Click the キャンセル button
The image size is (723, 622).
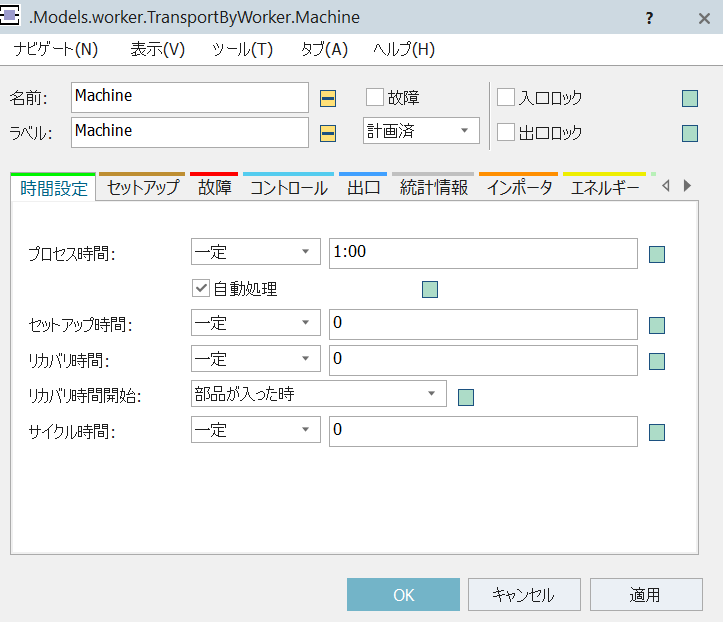pyautogui.click(x=524, y=594)
